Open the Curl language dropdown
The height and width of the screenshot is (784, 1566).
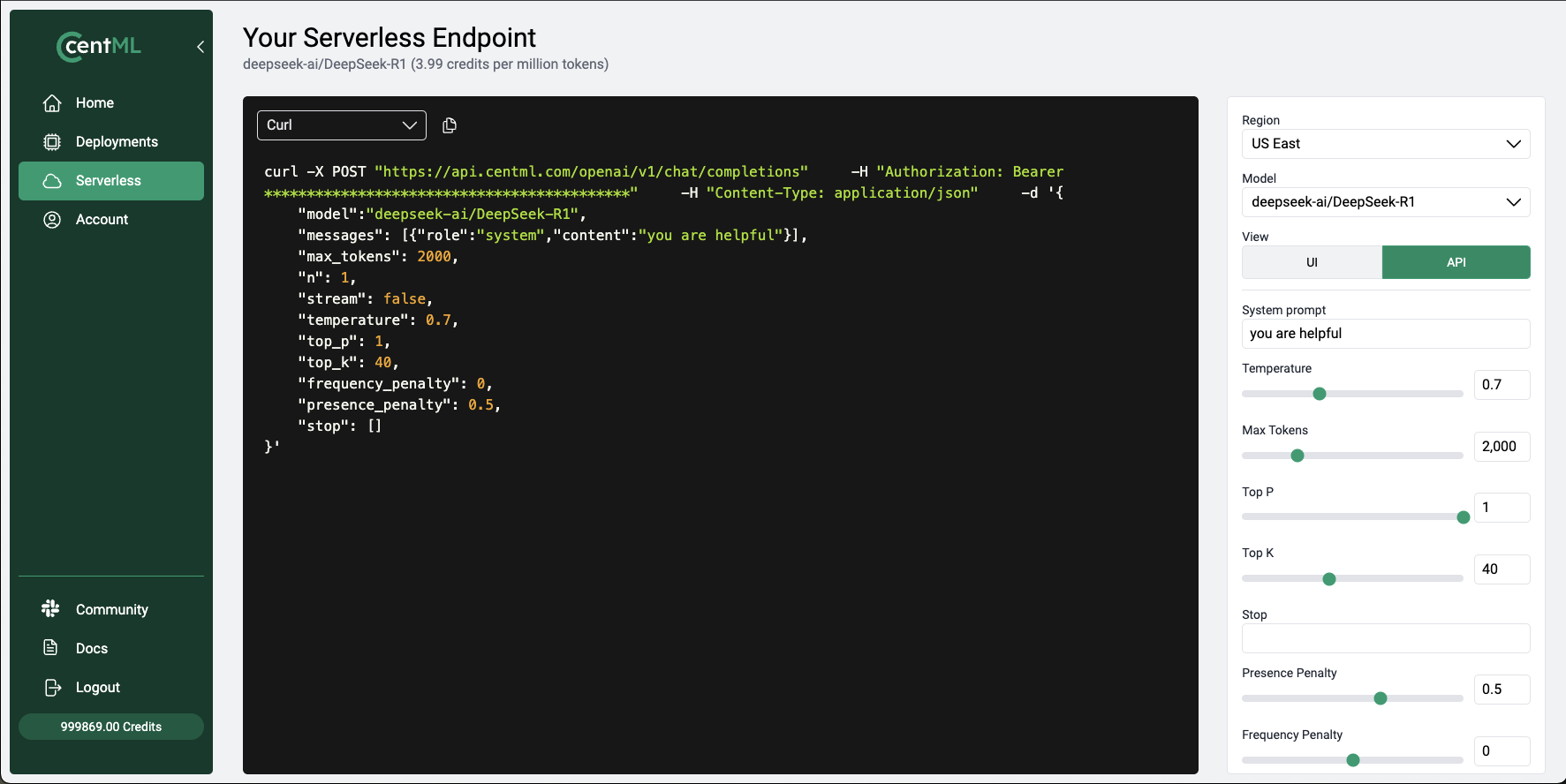(x=342, y=125)
